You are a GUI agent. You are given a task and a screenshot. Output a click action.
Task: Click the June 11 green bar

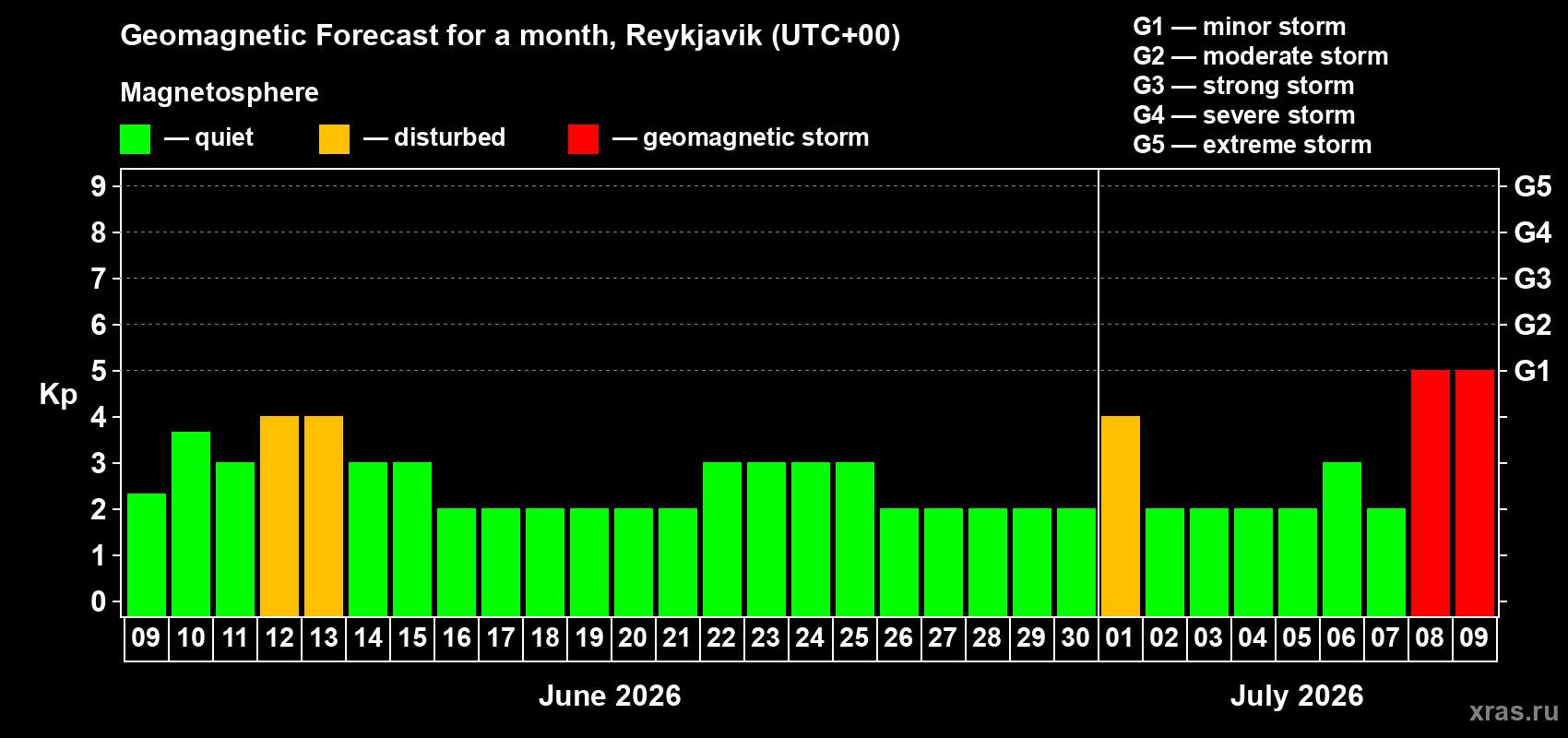coord(235,539)
